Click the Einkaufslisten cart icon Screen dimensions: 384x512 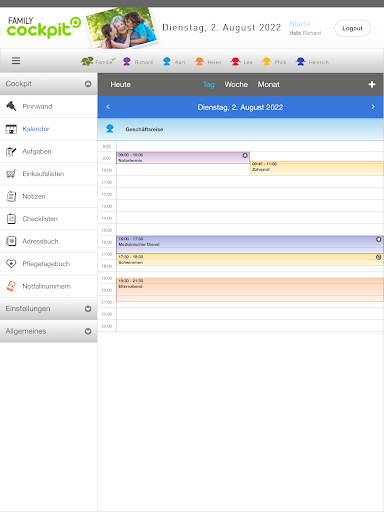11,174
